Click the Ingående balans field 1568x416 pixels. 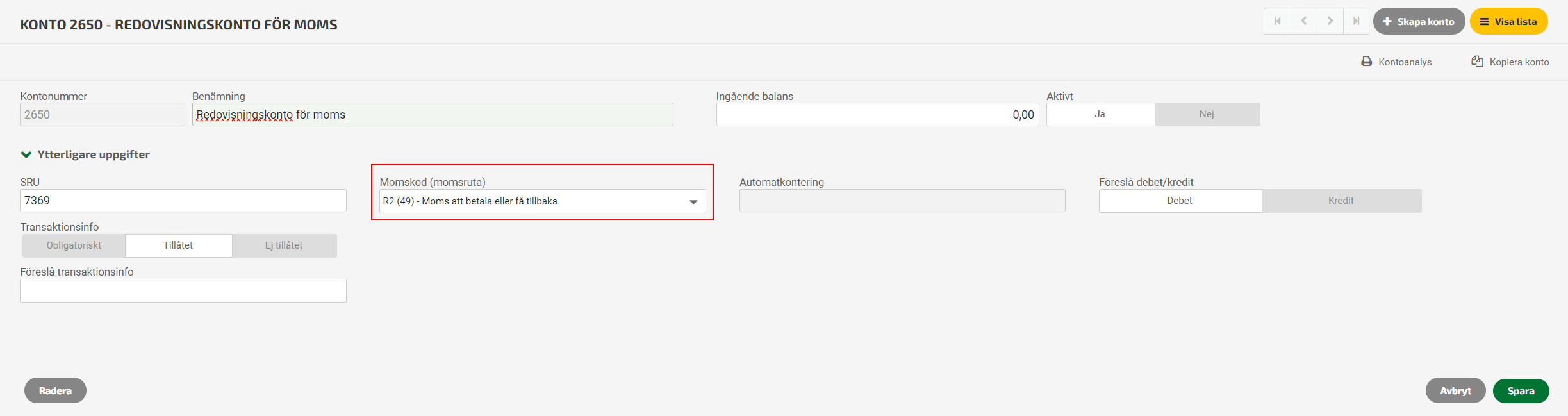[877, 115]
